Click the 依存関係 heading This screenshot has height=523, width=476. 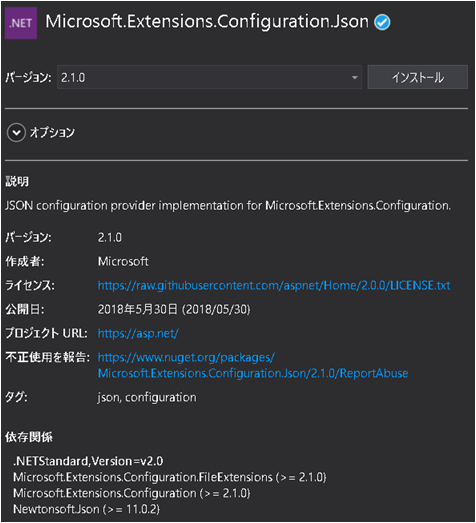(x=29, y=437)
